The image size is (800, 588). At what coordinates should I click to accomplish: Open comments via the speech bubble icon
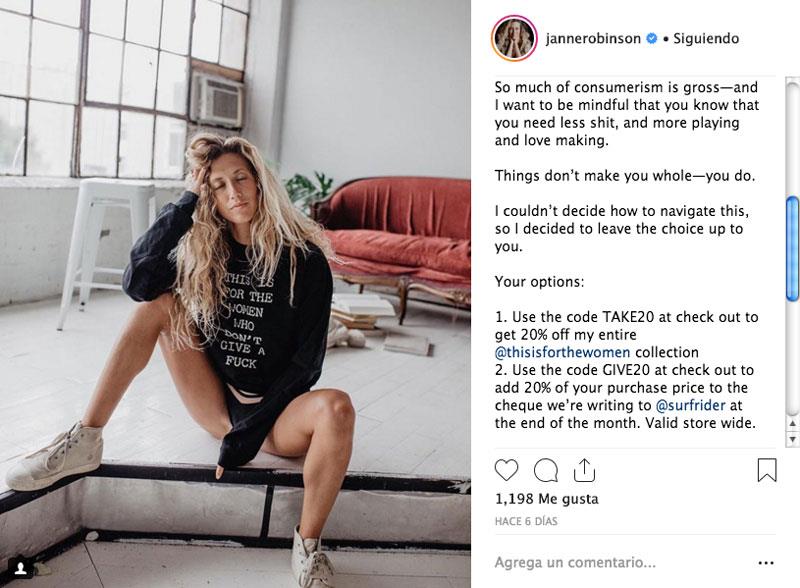(545, 470)
